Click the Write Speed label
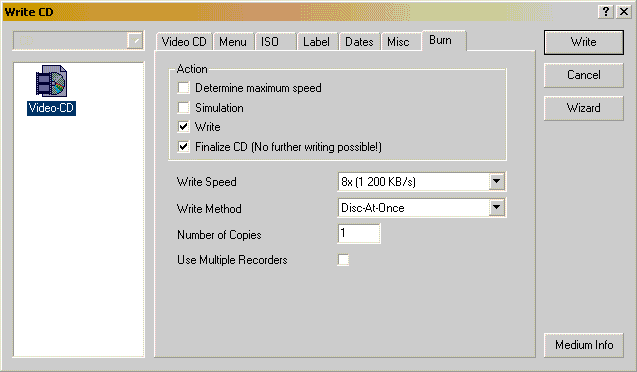Viewport: 637px width, 372px height. point(206,182)
